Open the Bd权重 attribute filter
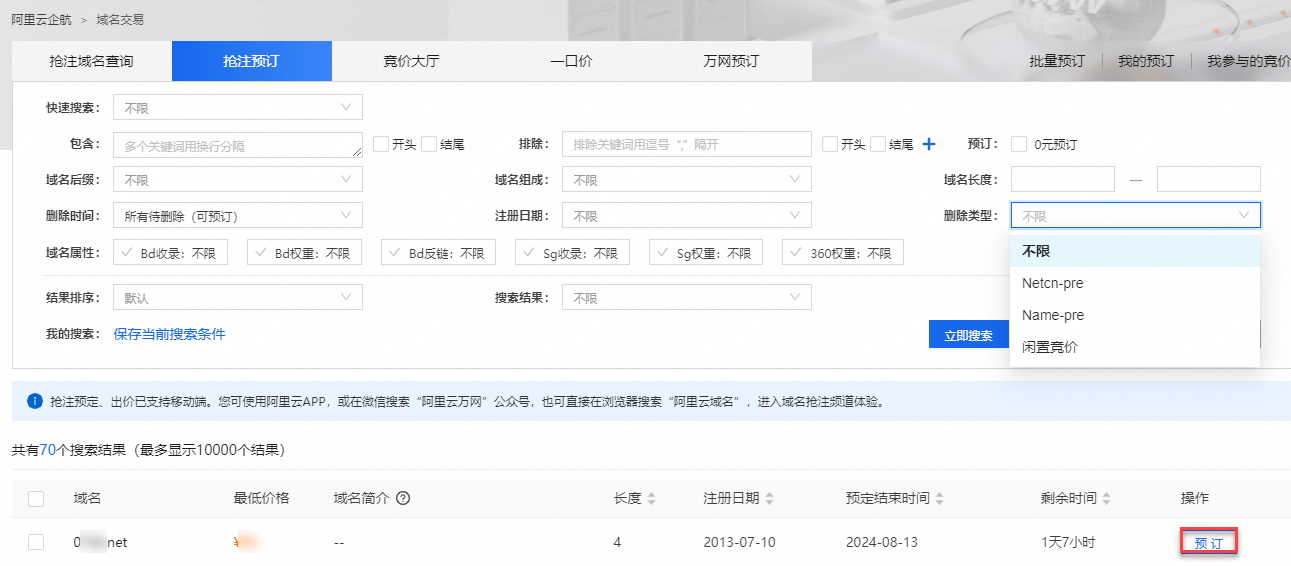The width and height of the screenshot is (1291, 566). click(304, 253)
